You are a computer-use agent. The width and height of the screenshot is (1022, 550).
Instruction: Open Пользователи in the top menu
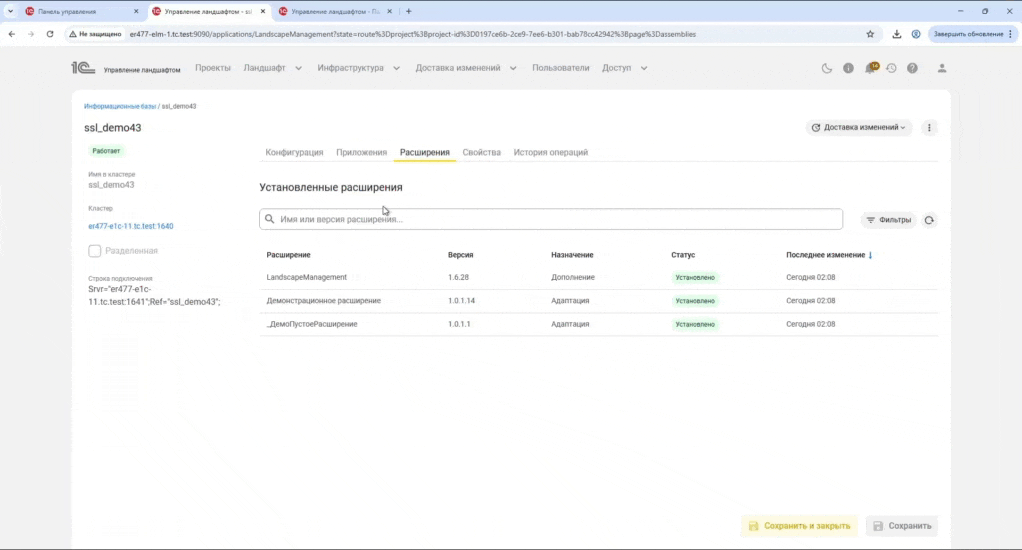point(561,68)
